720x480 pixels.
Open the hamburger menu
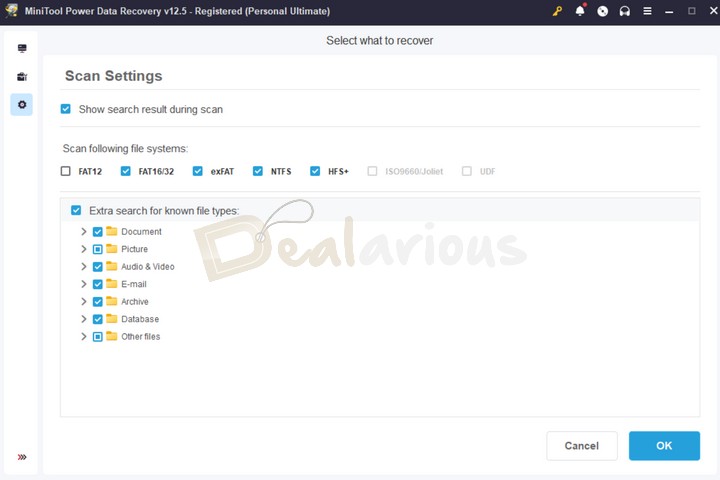(647, 11)
